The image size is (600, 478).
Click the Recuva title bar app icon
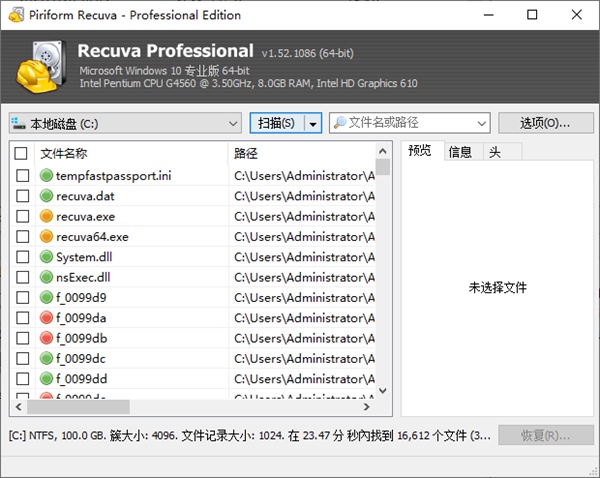tap(16, 15)
